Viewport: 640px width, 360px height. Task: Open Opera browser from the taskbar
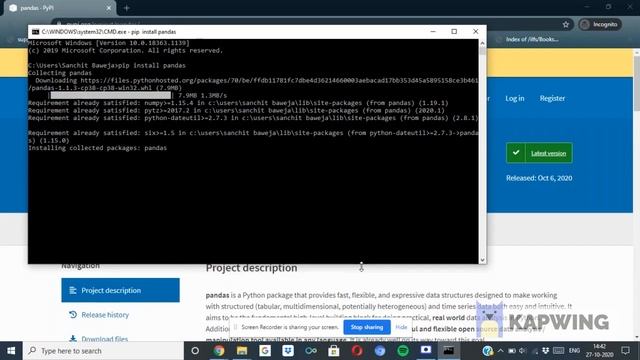pos(357,351)
